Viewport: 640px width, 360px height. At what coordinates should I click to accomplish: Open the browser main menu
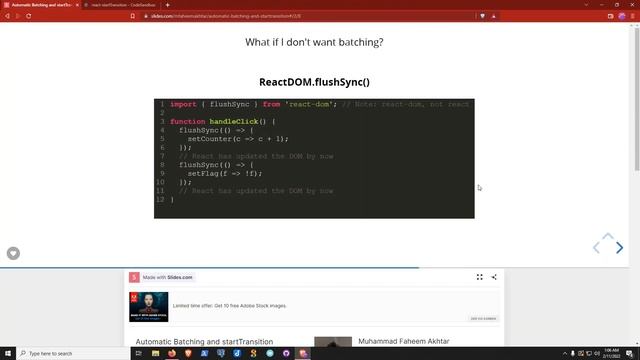click(x=633, y=16)
